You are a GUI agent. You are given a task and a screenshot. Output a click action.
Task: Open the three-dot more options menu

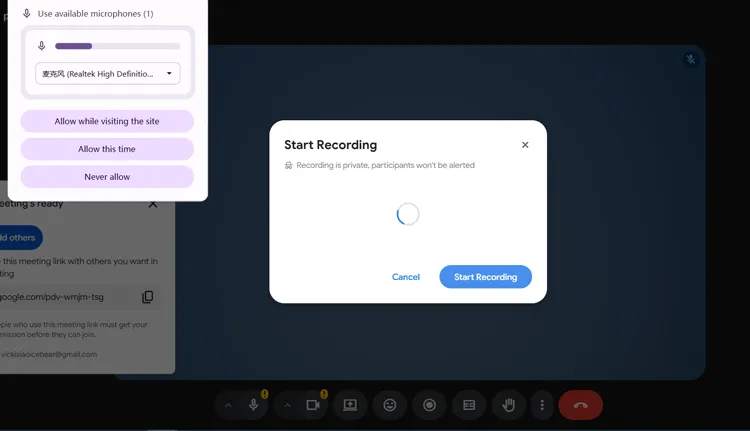(x=542, y=405)
